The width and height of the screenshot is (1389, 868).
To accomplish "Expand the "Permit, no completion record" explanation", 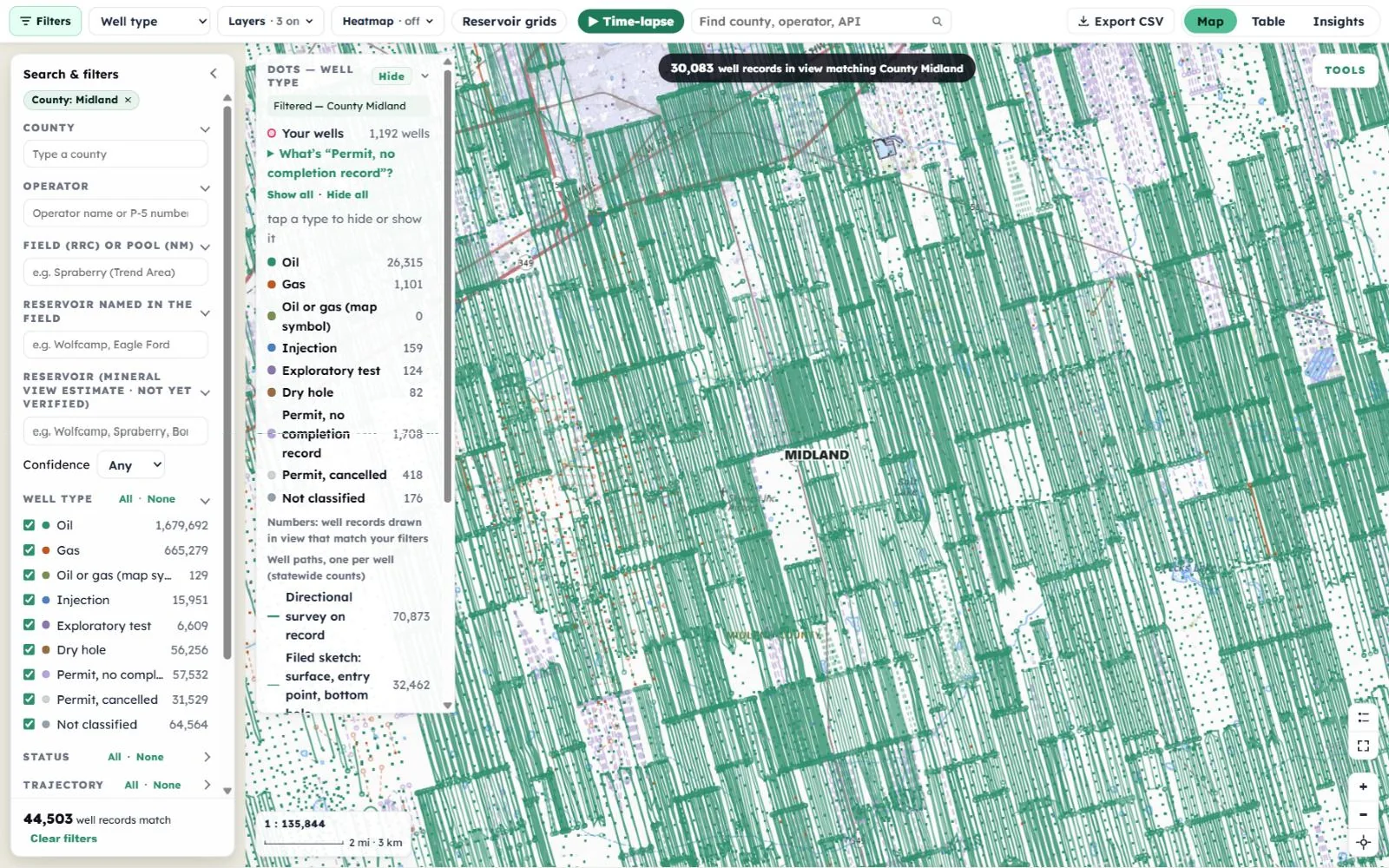I will click(x=331, y=163).
